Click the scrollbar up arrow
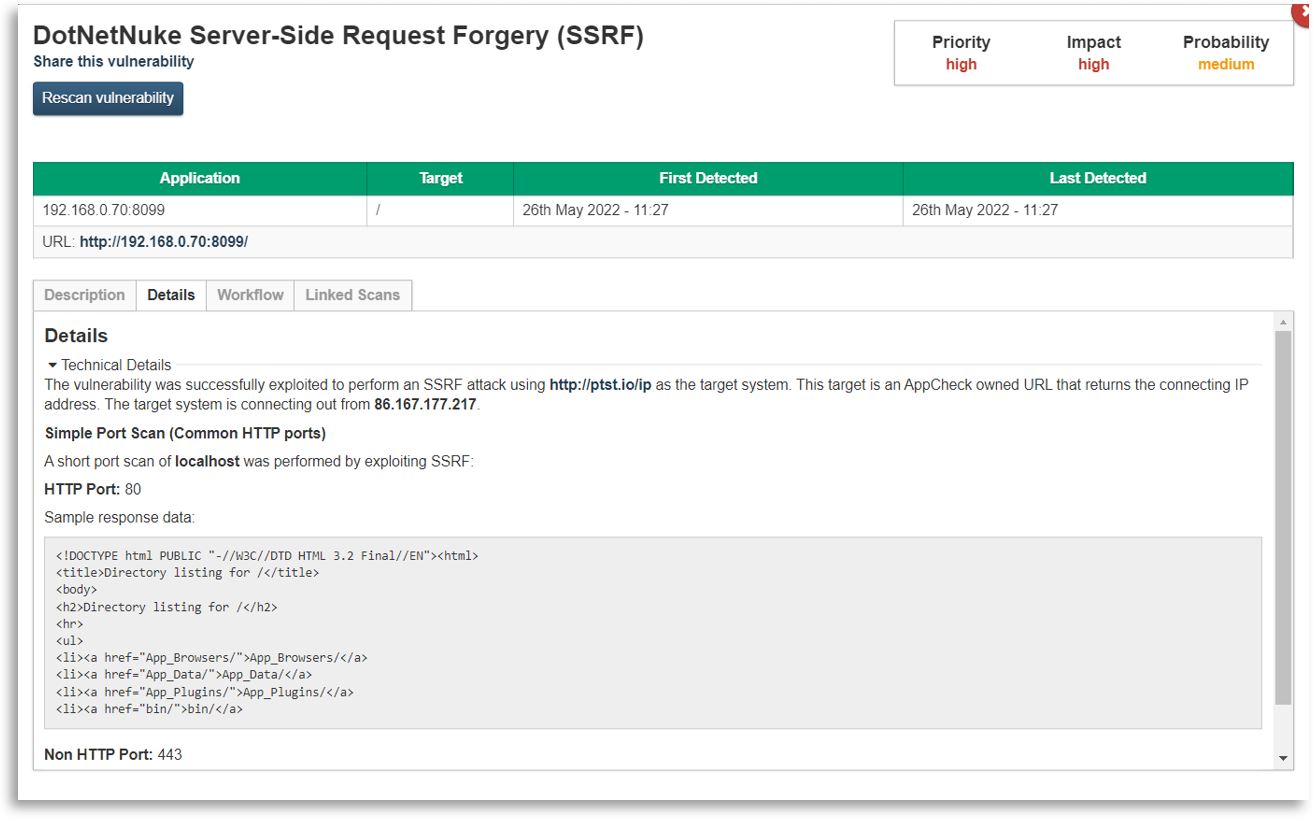 (1284, 322)
